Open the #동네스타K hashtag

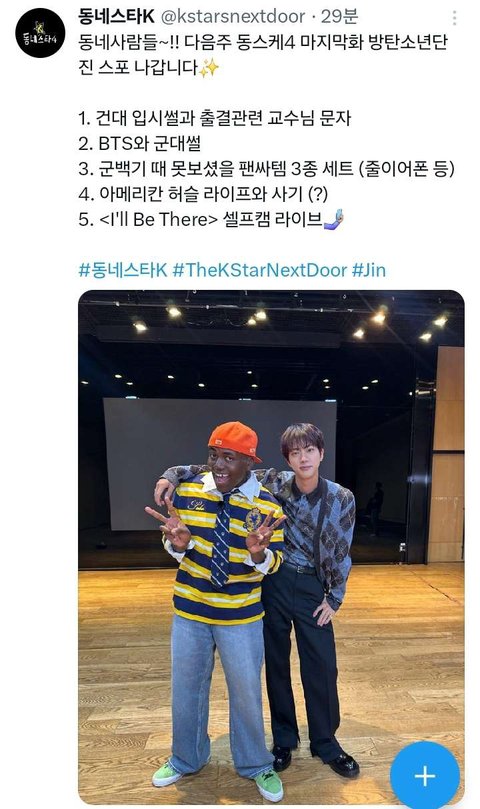[123, 270]
